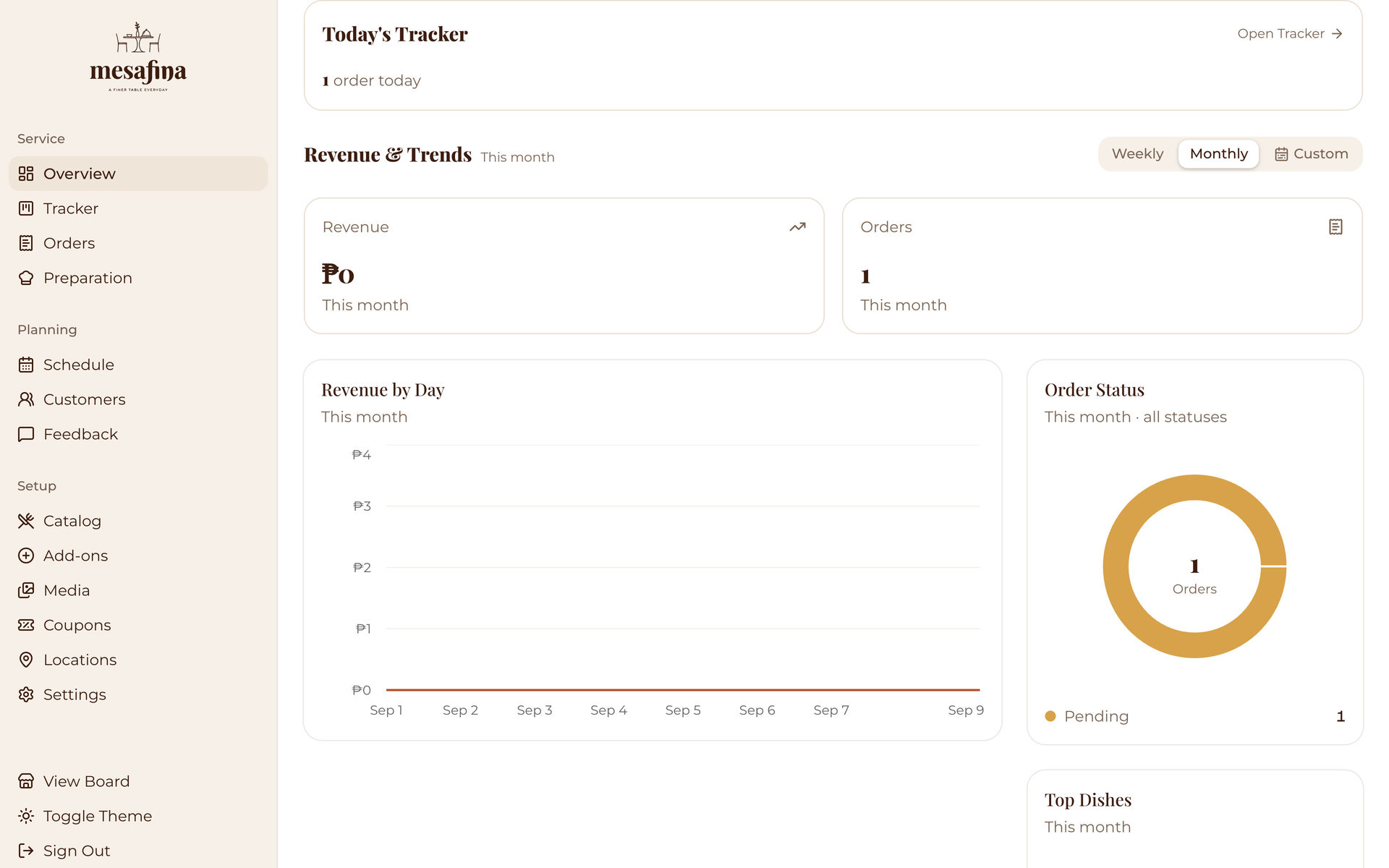This screenshot has width=1389, height=868.
Task: Navigate to Customers label in sidebar
Action: [85, 399]
